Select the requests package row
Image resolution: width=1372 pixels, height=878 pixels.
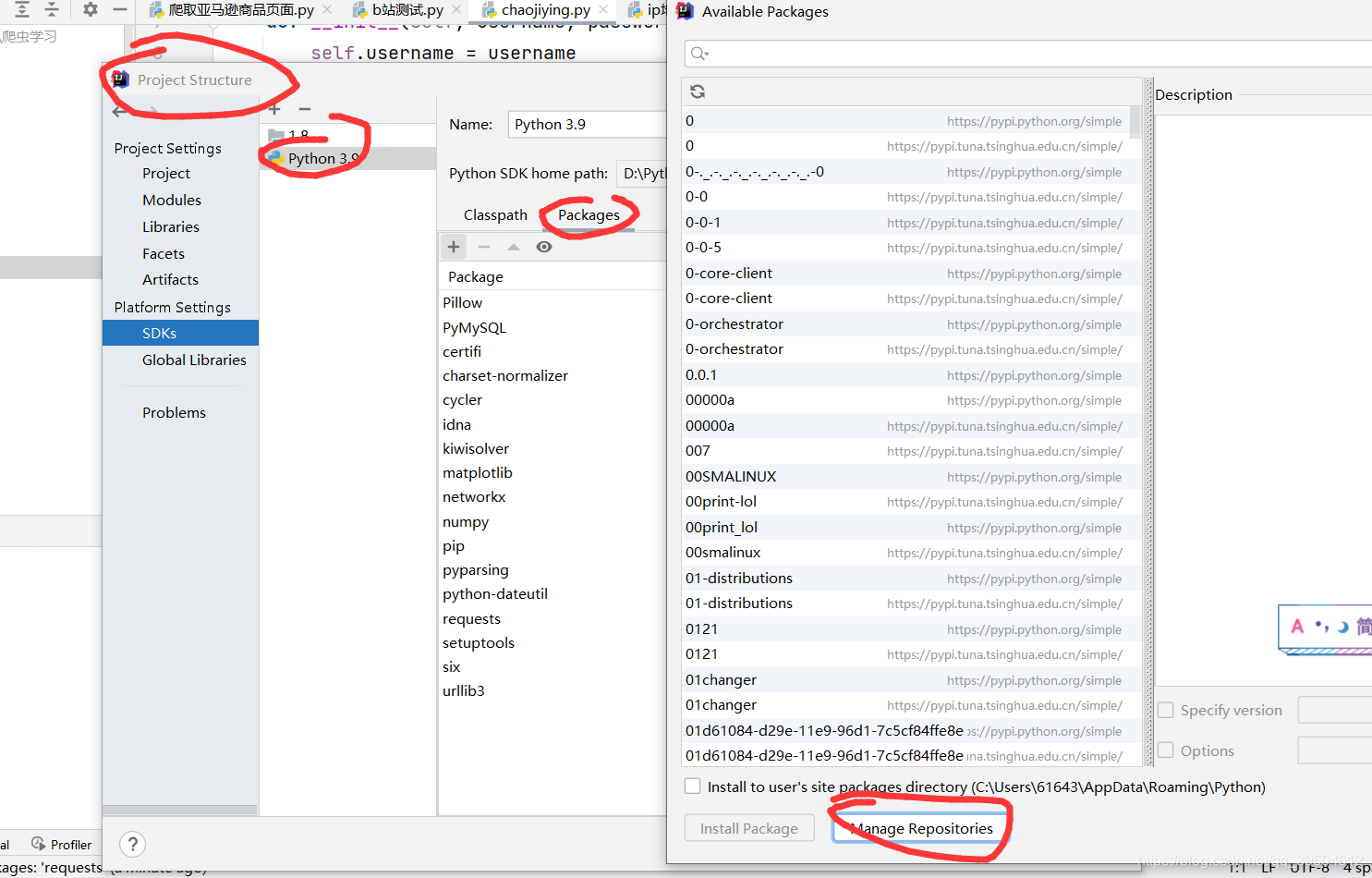click(552, 618)
